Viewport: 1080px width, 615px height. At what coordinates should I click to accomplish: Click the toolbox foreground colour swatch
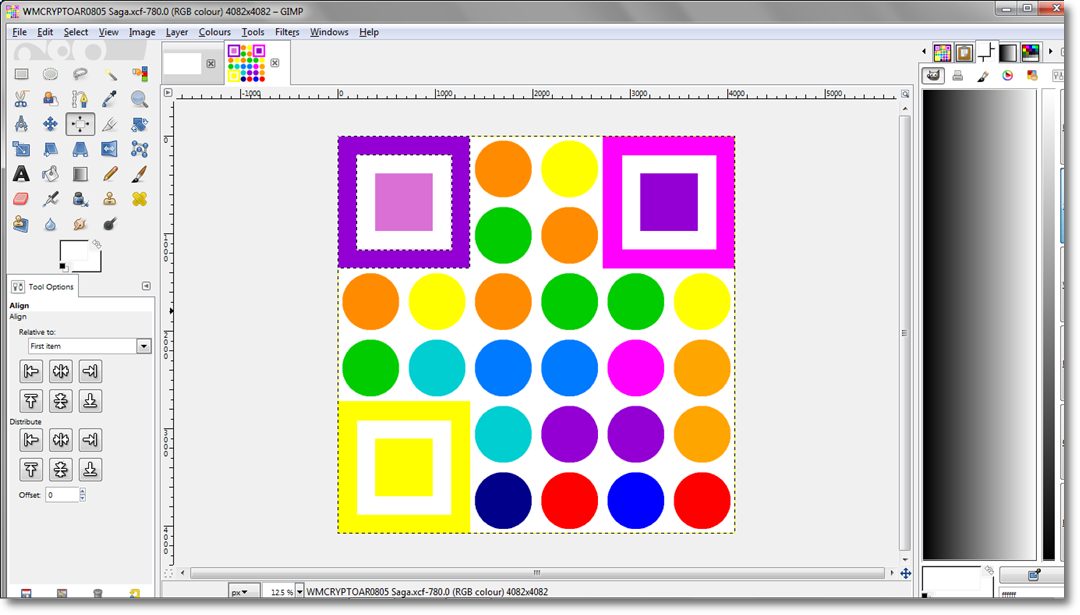pyautogui.click(x=74, y=252)
